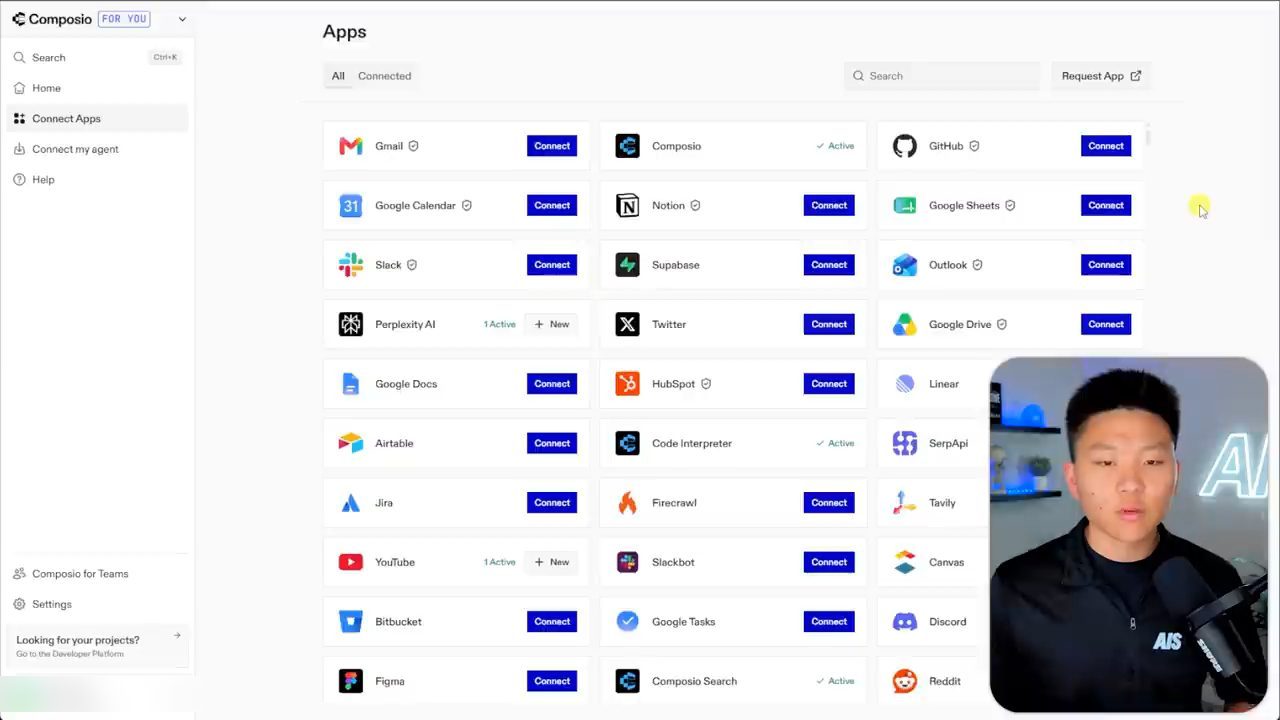Add new Perplexity AI connection
1280x720 pixels.
coord(552,324)
